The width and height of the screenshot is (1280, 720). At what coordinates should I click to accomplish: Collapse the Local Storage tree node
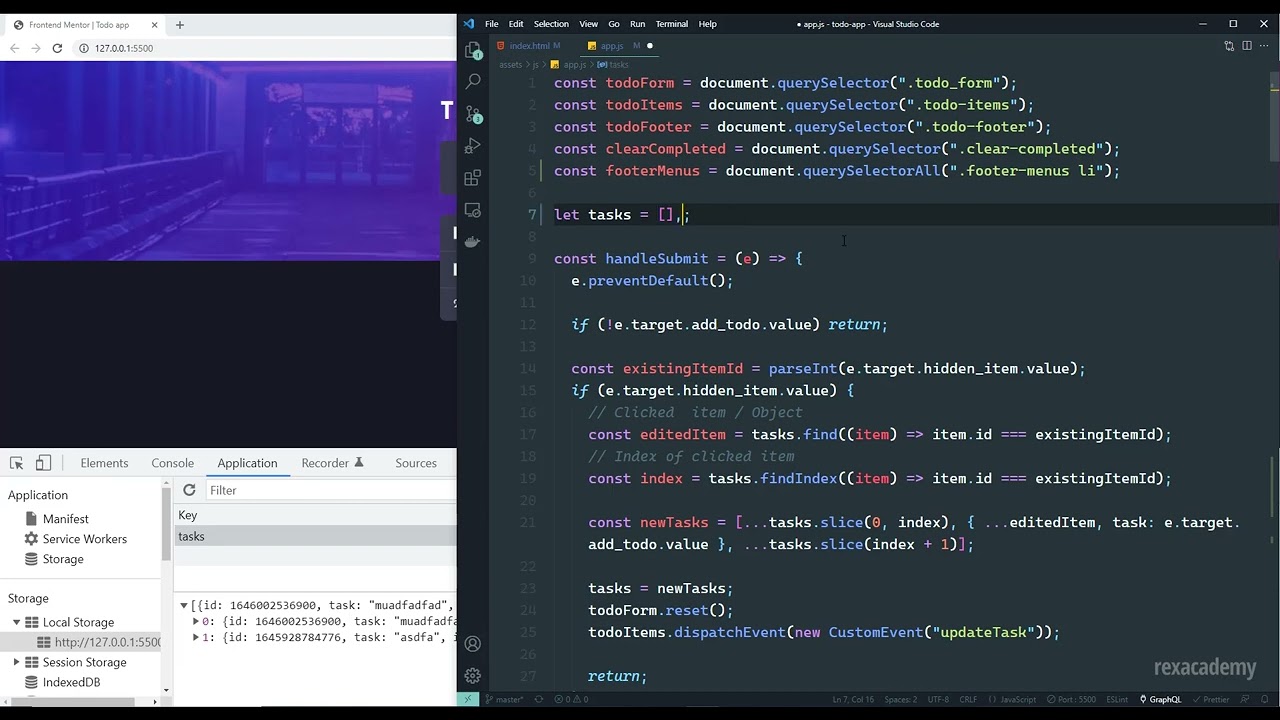click(16, 622)
